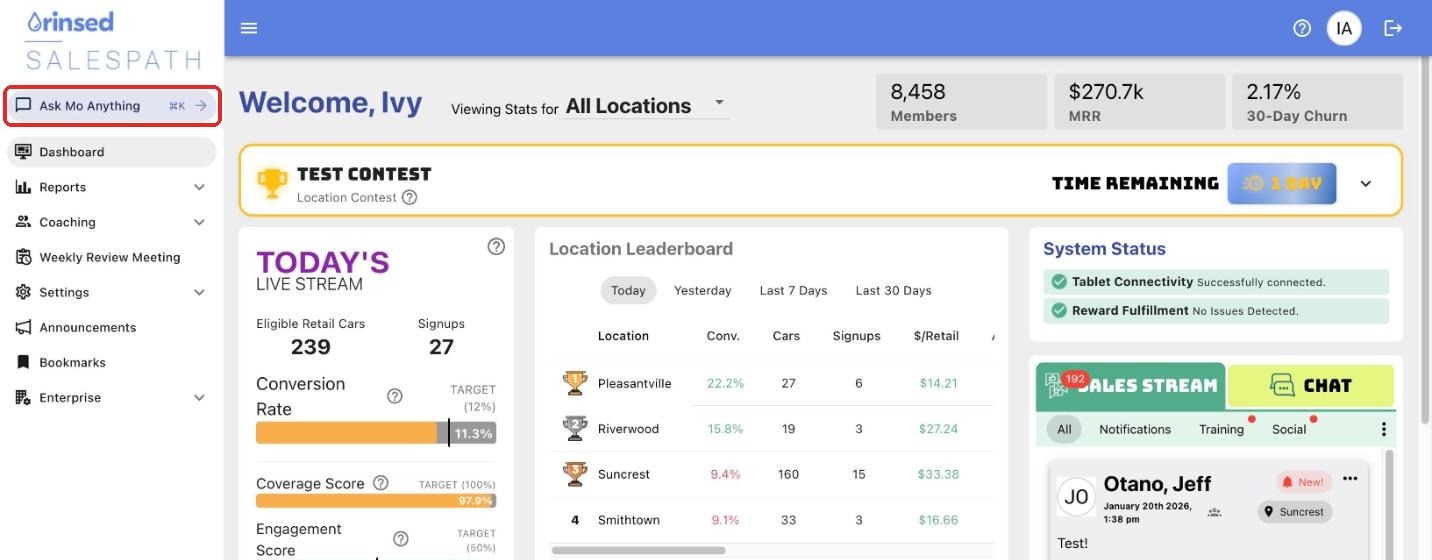The width and height of the screenshot is (1432, 560).
Task: Switch to the Sales Stream tab
Action: pos(1130,386)
